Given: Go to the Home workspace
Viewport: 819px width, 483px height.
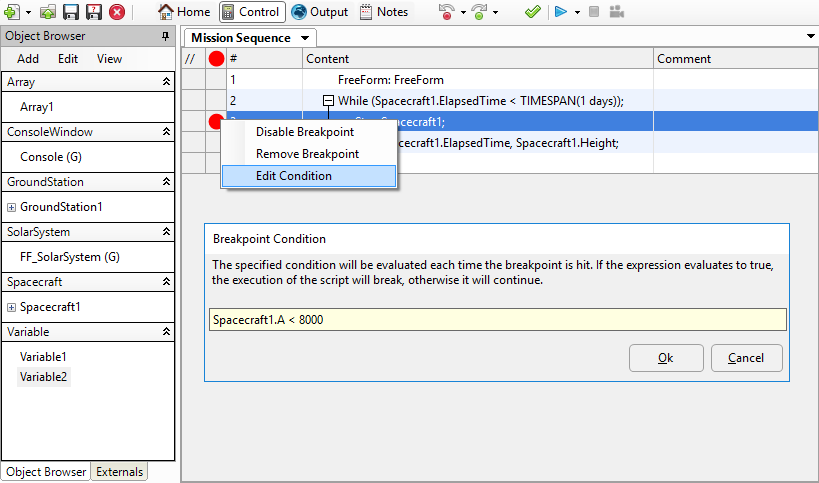Looking at the screenshot, I should 184,11.
